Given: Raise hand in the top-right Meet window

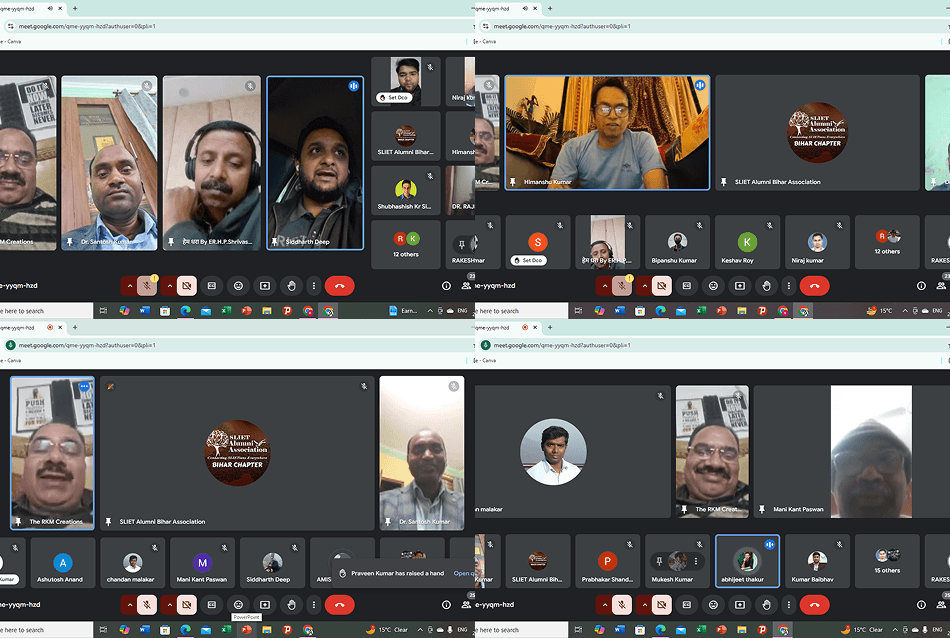Looking at the screenshot, I should click(x=766, y=286).
